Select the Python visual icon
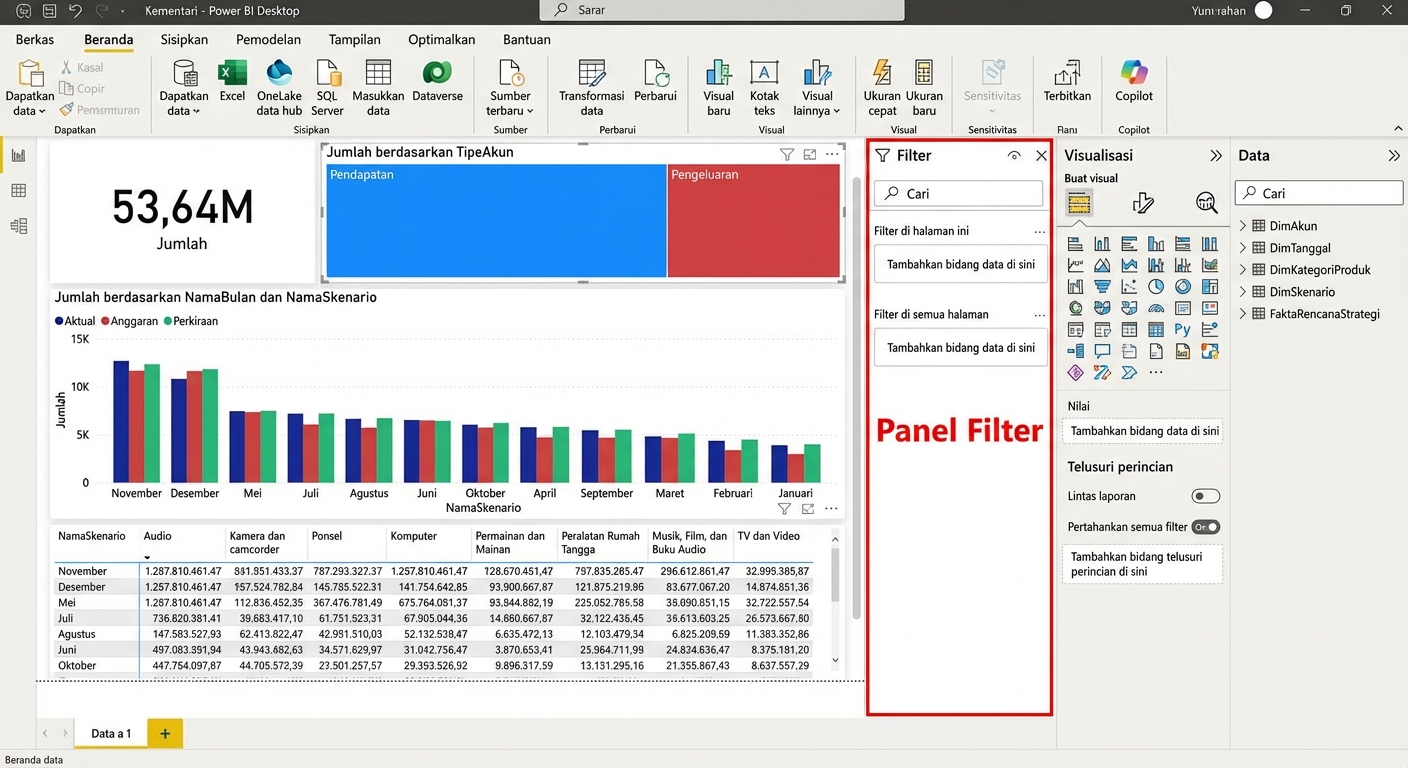This screenshot has width=1408, height=768. click(1182, 330)
